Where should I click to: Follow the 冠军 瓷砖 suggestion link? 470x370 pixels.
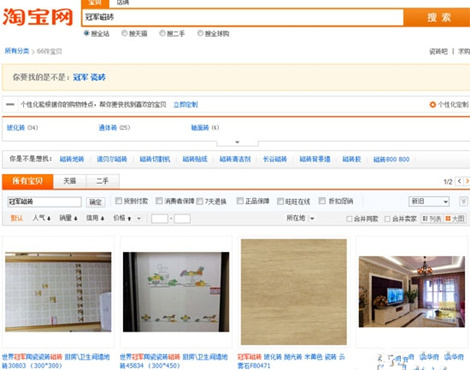(89, 77)
